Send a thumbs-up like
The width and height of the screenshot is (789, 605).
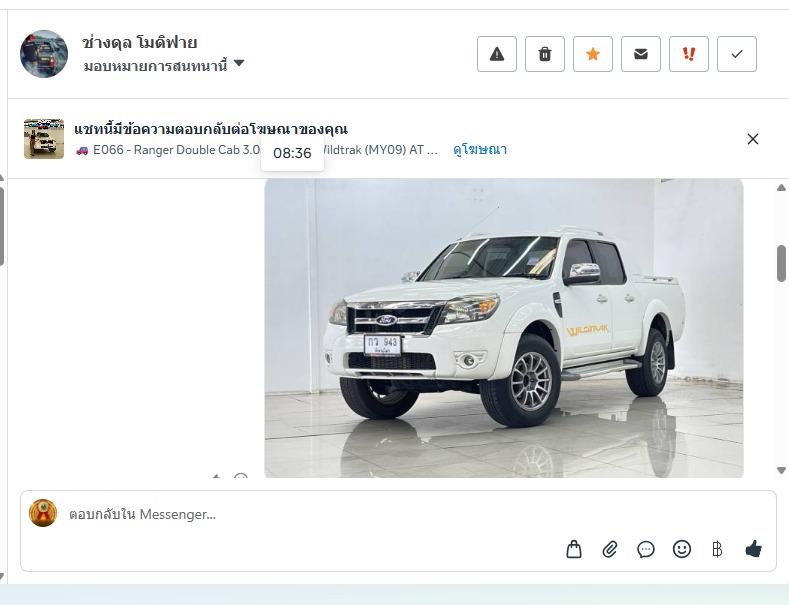(753, 549)
